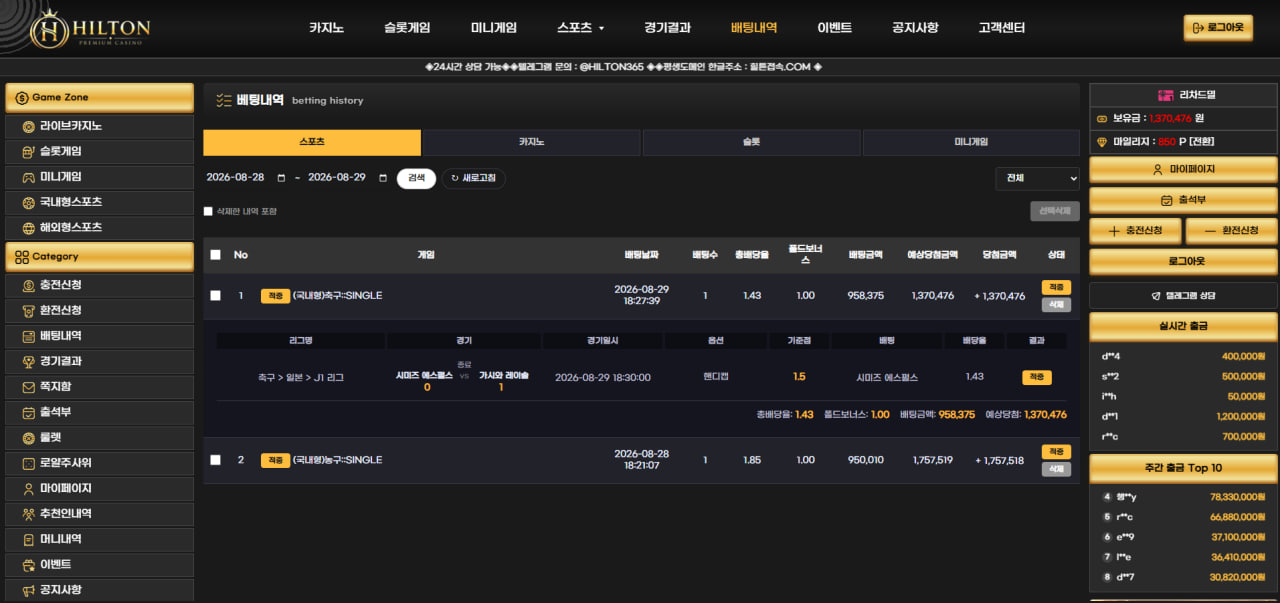Open 머니내역 in the left sidebar
This screenshot has width=1280, height=603.
click(99, 539)
